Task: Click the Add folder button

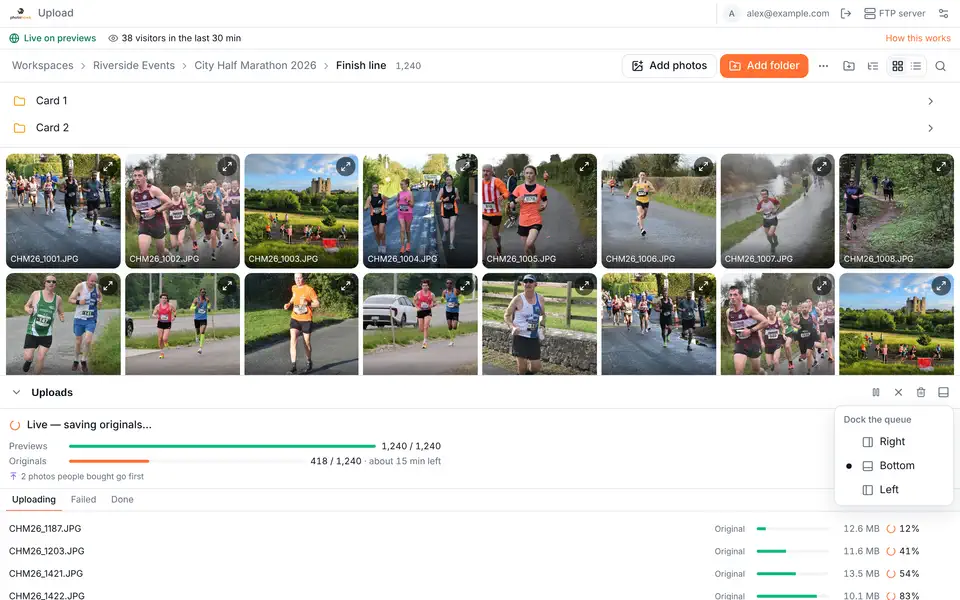Action: pyautogui.click(x=764, y=66)
